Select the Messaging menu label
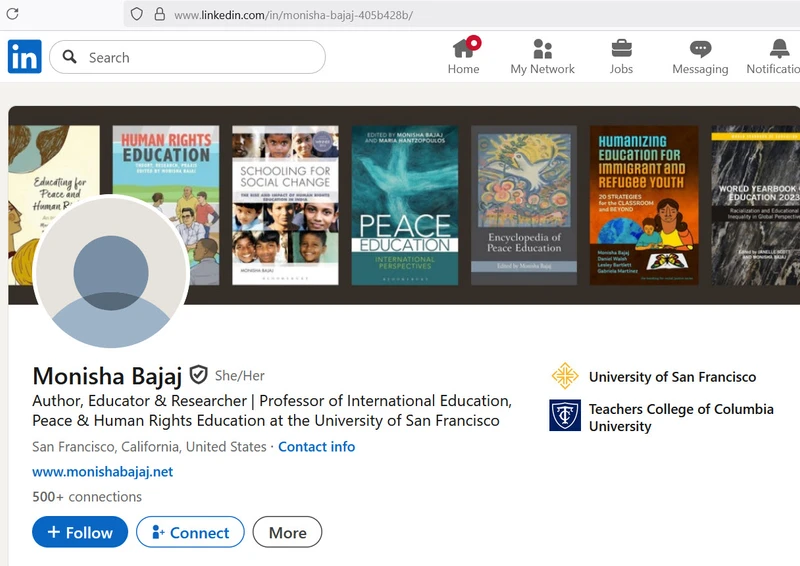 pyautogui.click(x=701, y=69)
